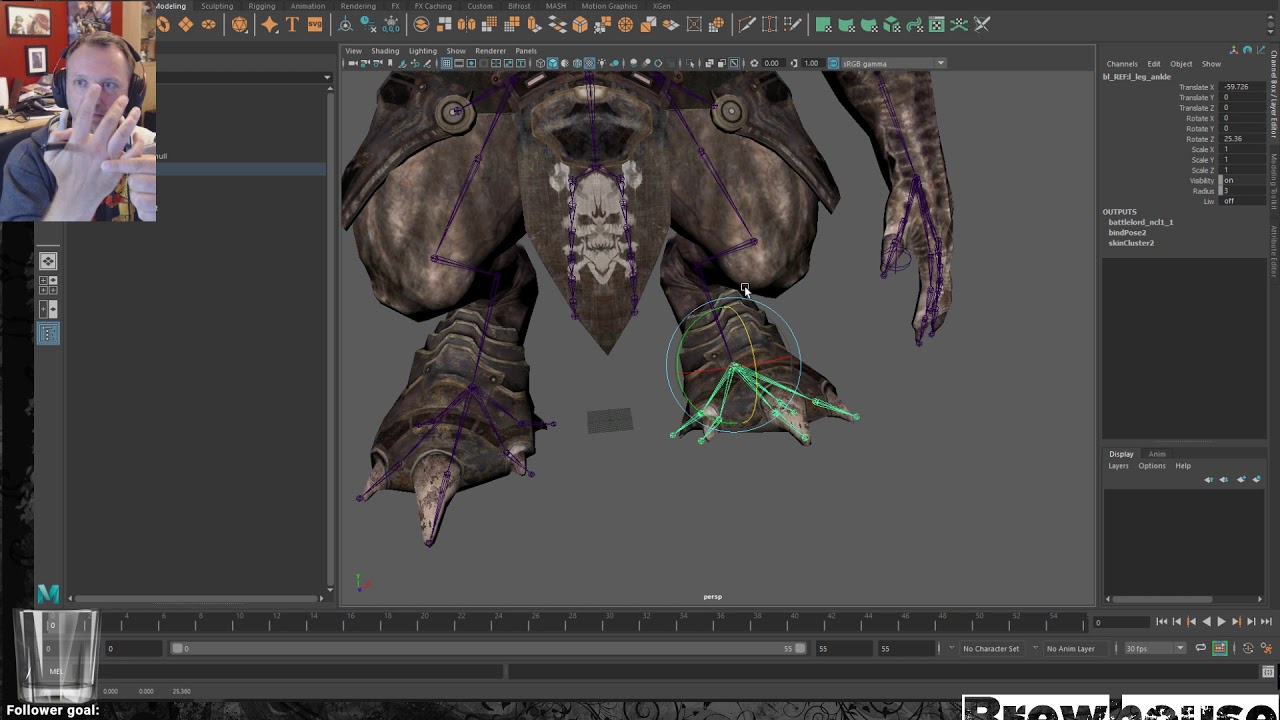Open the sRGB gamma view transform dropdown
1280x720 pixels.
(893, 63)
